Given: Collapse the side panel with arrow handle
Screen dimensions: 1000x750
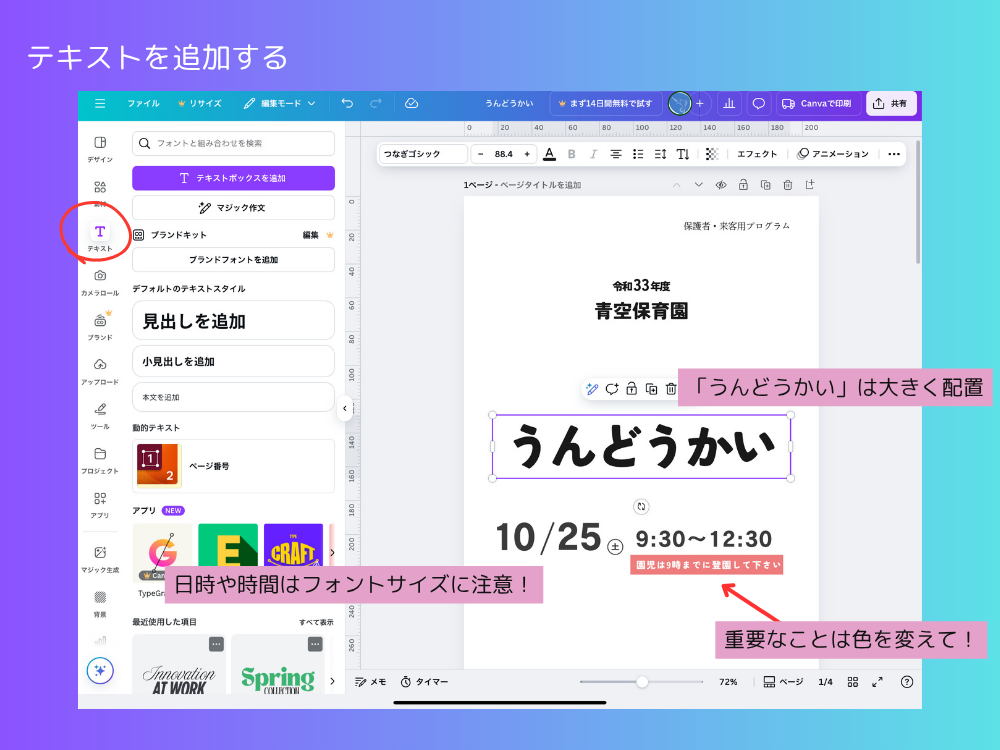Looking at the screenshot, I should pos(344,408).
